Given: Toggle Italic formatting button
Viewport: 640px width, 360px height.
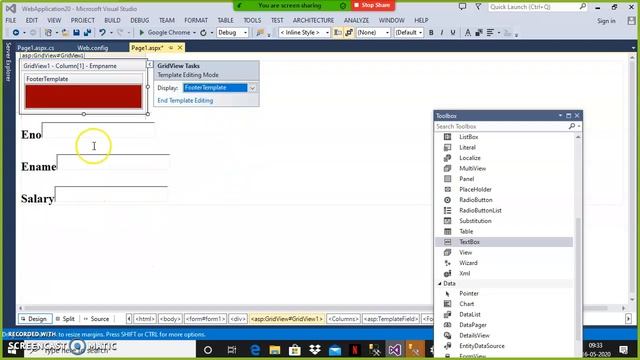Looking at the screenshot, I should [x=442, y=33].
